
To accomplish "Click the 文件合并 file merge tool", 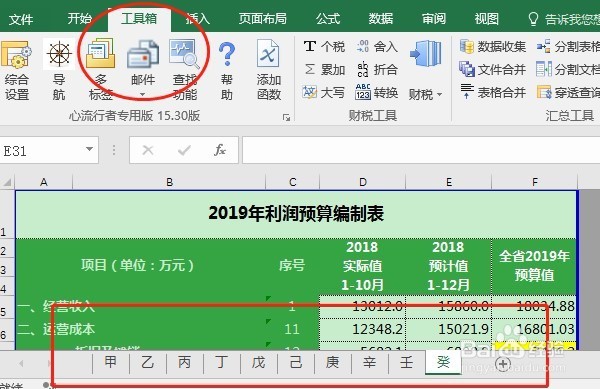I will pyautogui.click(x=492, y=70).
